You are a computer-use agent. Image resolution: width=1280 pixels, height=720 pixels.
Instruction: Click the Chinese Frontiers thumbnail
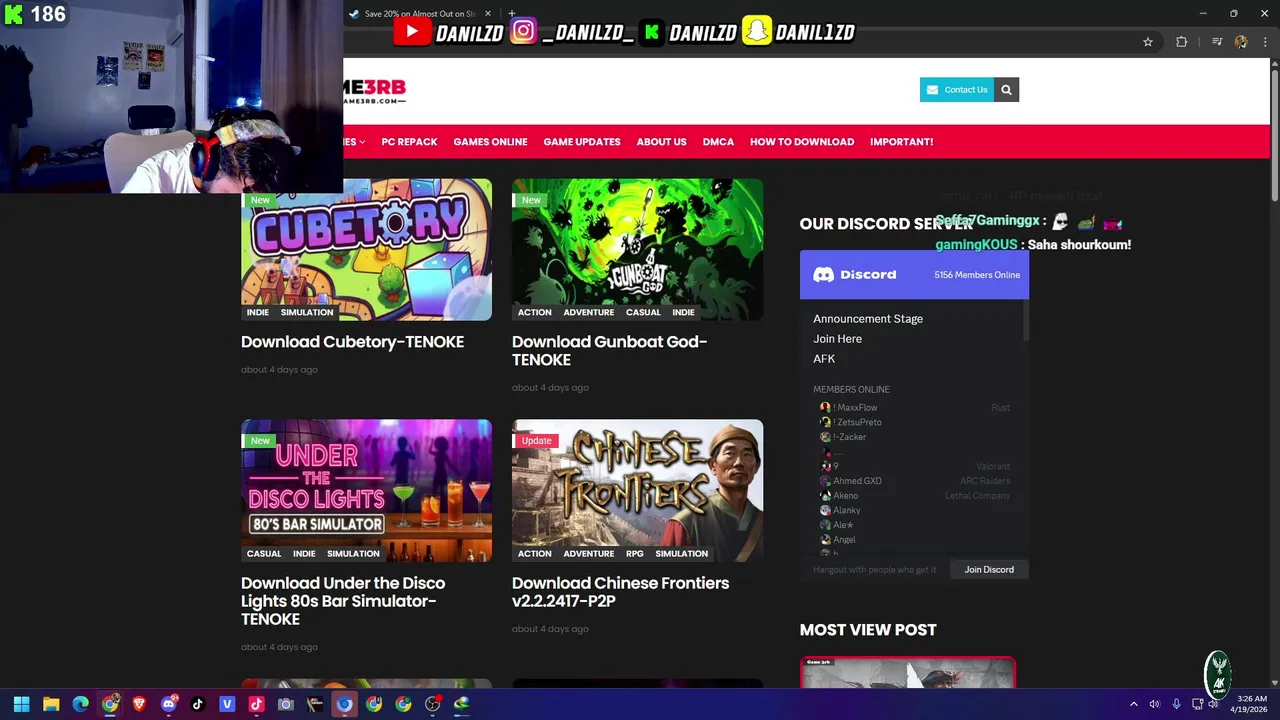[637, 491]
